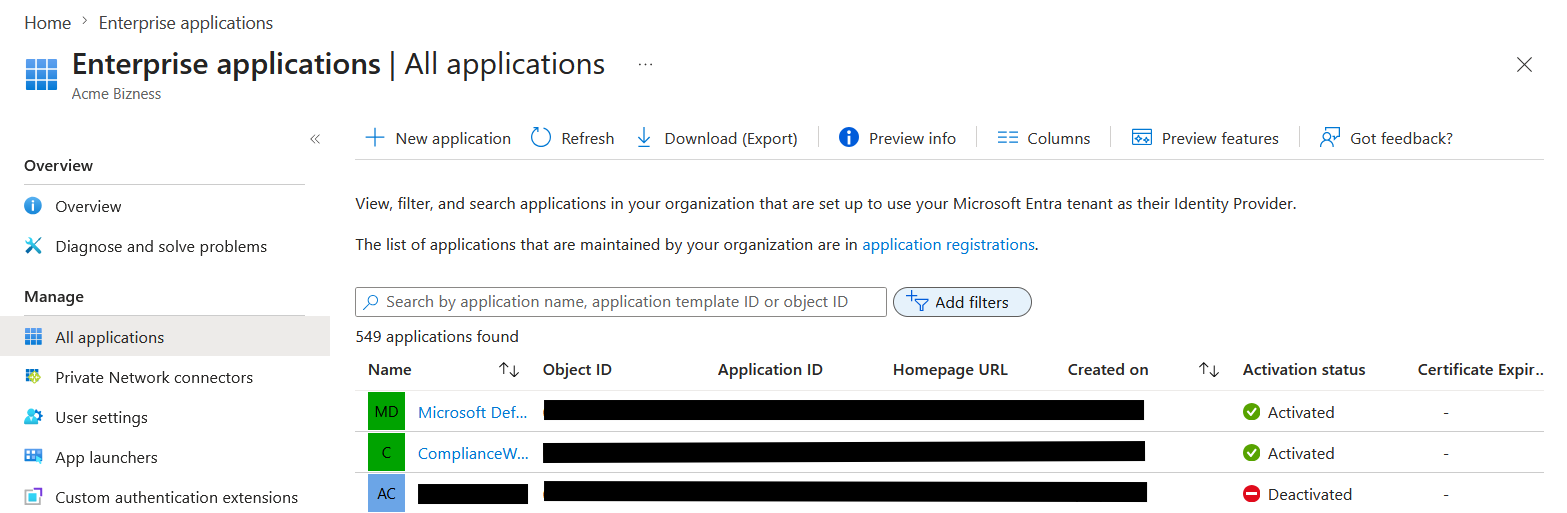This screenshot has height=513, width=1567.
Task: Click the All applications grid icon in the sidebar
Action: point(33,336)
